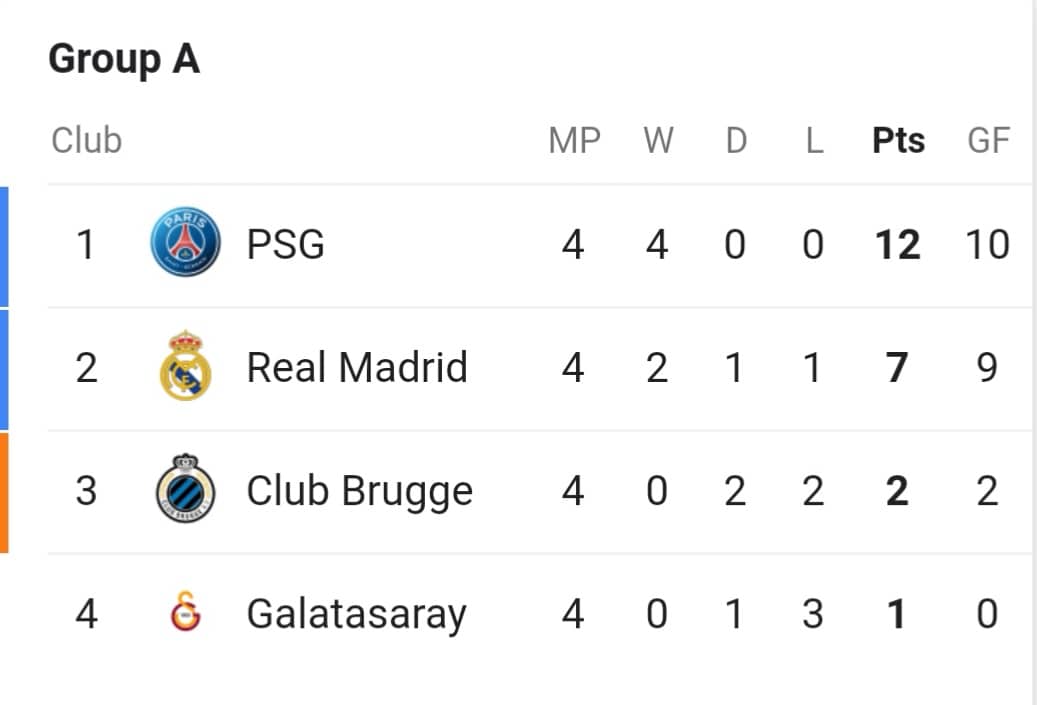Click the D column header

click(x=736, y=140)
